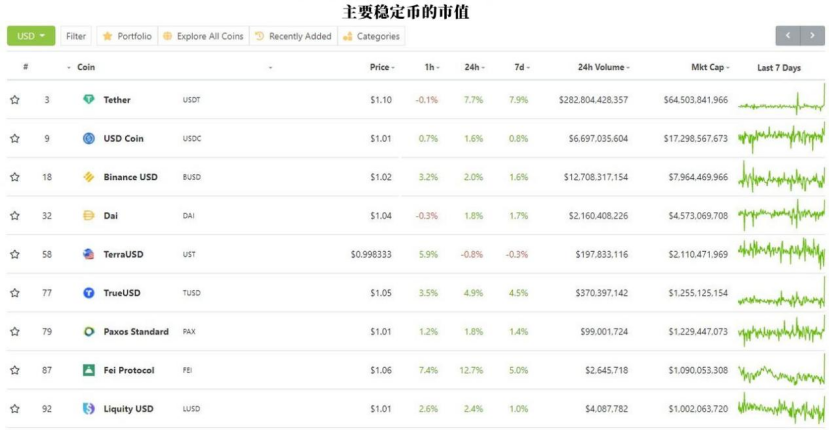
Task: Open the Fei Protocol link
Action: click(x=129, y=370)
